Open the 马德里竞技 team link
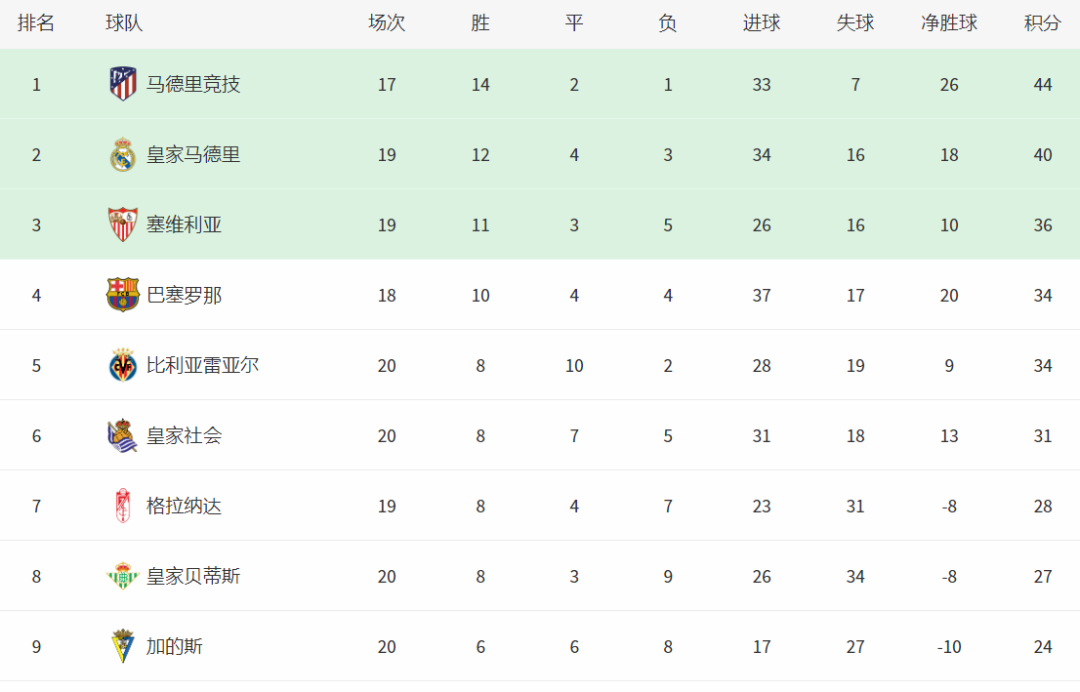Screen dimensions: 1080x692 (193, 85)
